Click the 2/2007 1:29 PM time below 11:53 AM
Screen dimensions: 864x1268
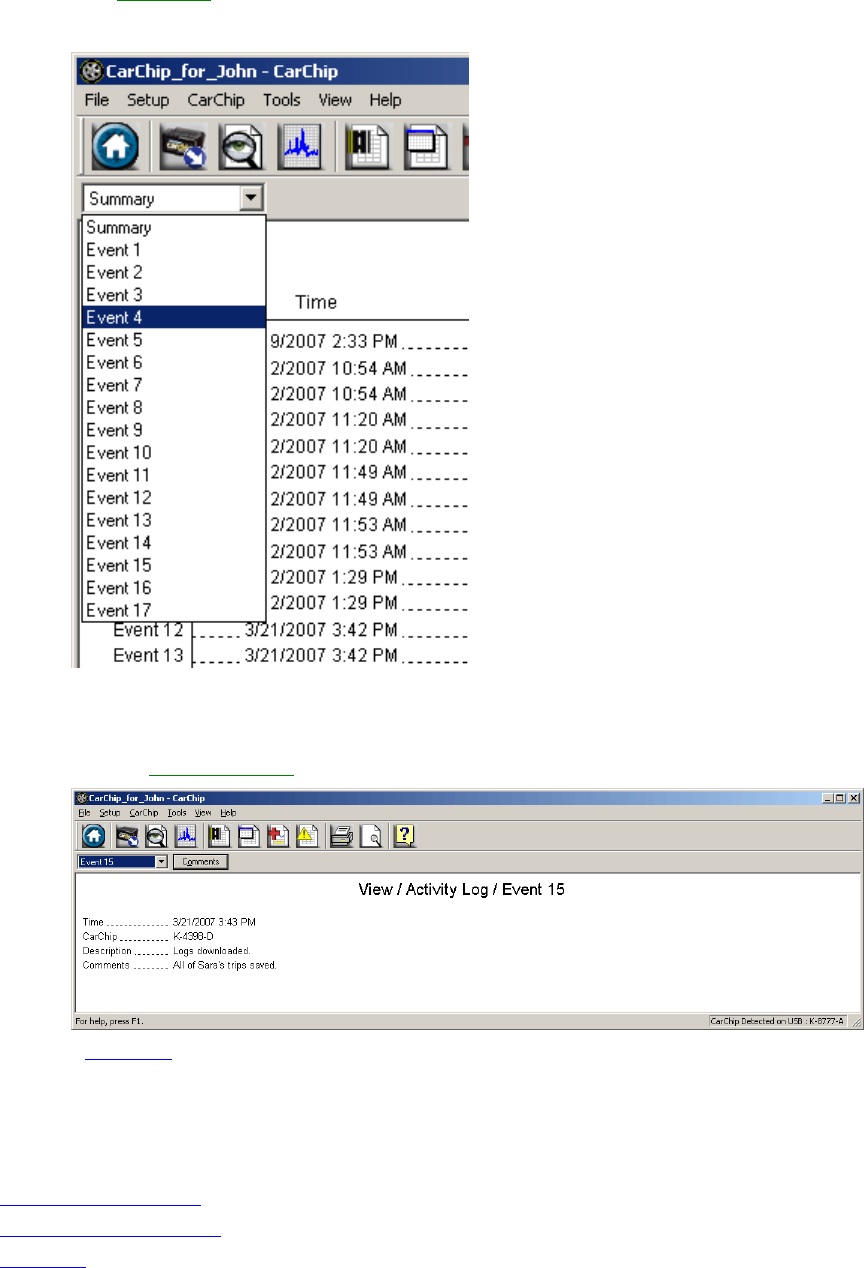click(334, 577)
